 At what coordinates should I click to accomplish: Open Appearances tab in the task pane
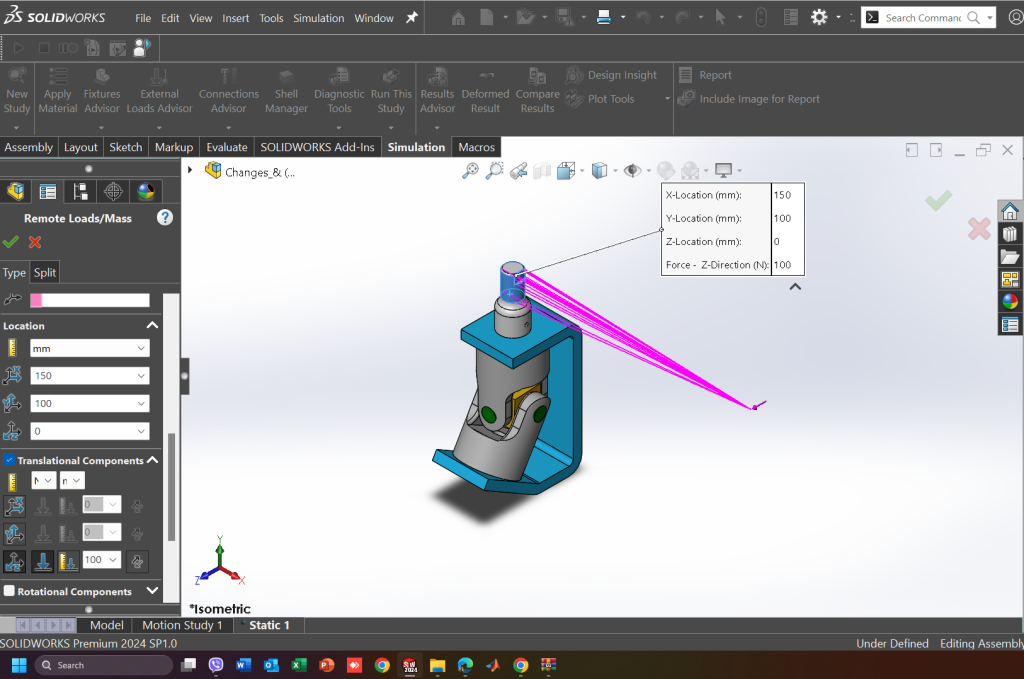1010,302
